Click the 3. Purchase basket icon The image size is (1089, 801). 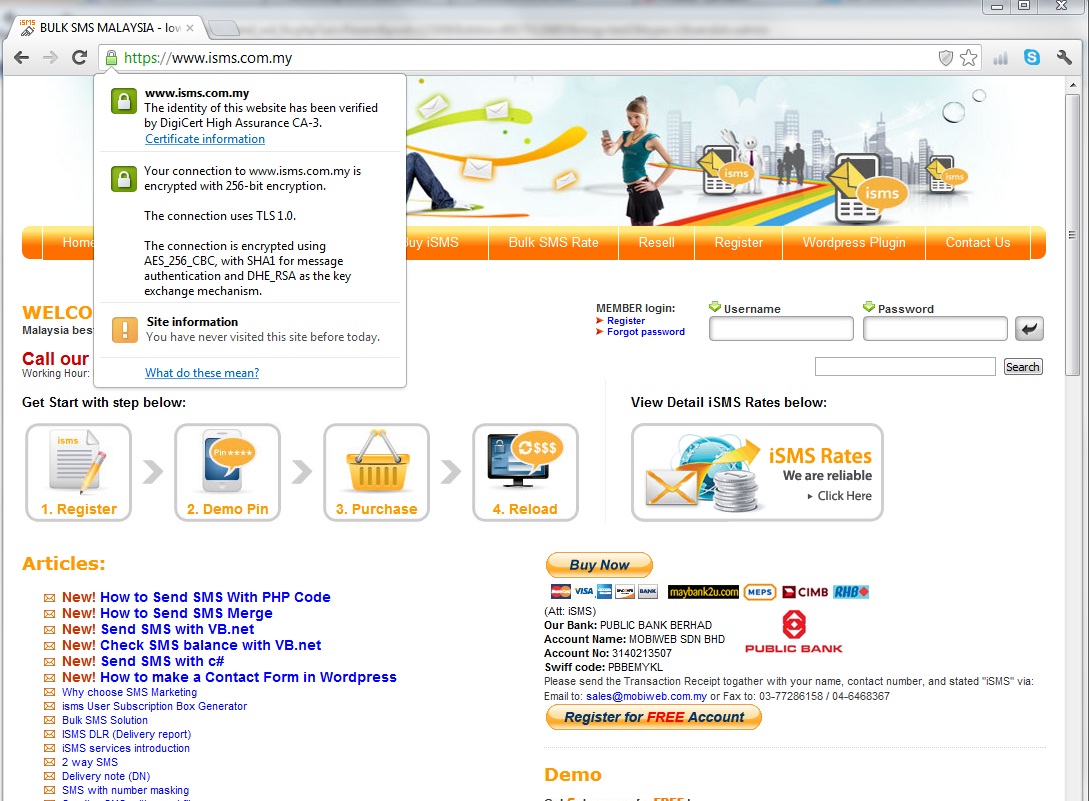(x=376, y=472)
